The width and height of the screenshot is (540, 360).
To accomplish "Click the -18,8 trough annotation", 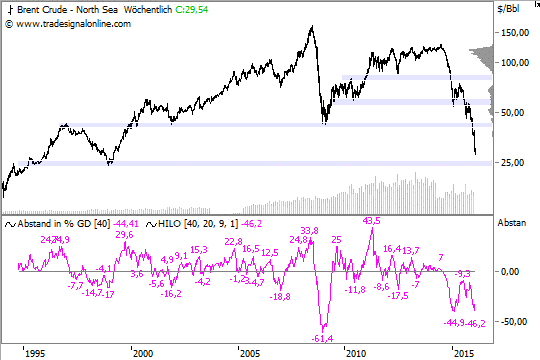I will 280,297.
